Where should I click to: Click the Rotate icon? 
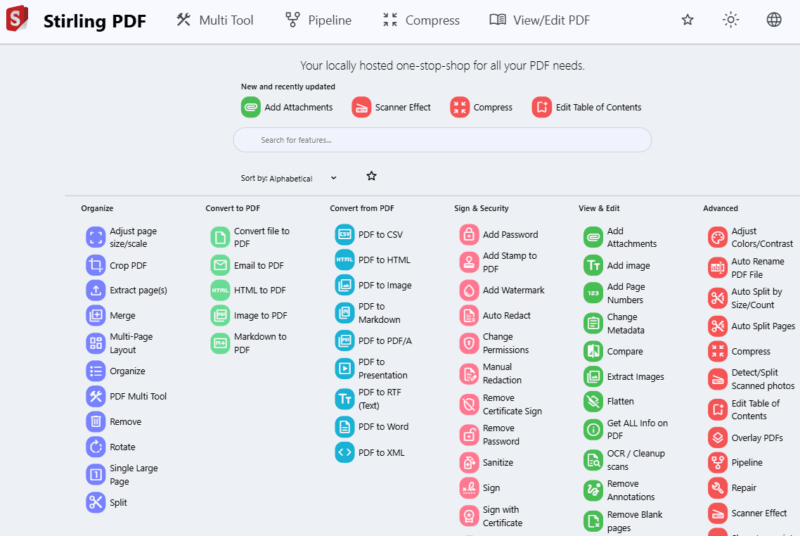pos(95,447)
